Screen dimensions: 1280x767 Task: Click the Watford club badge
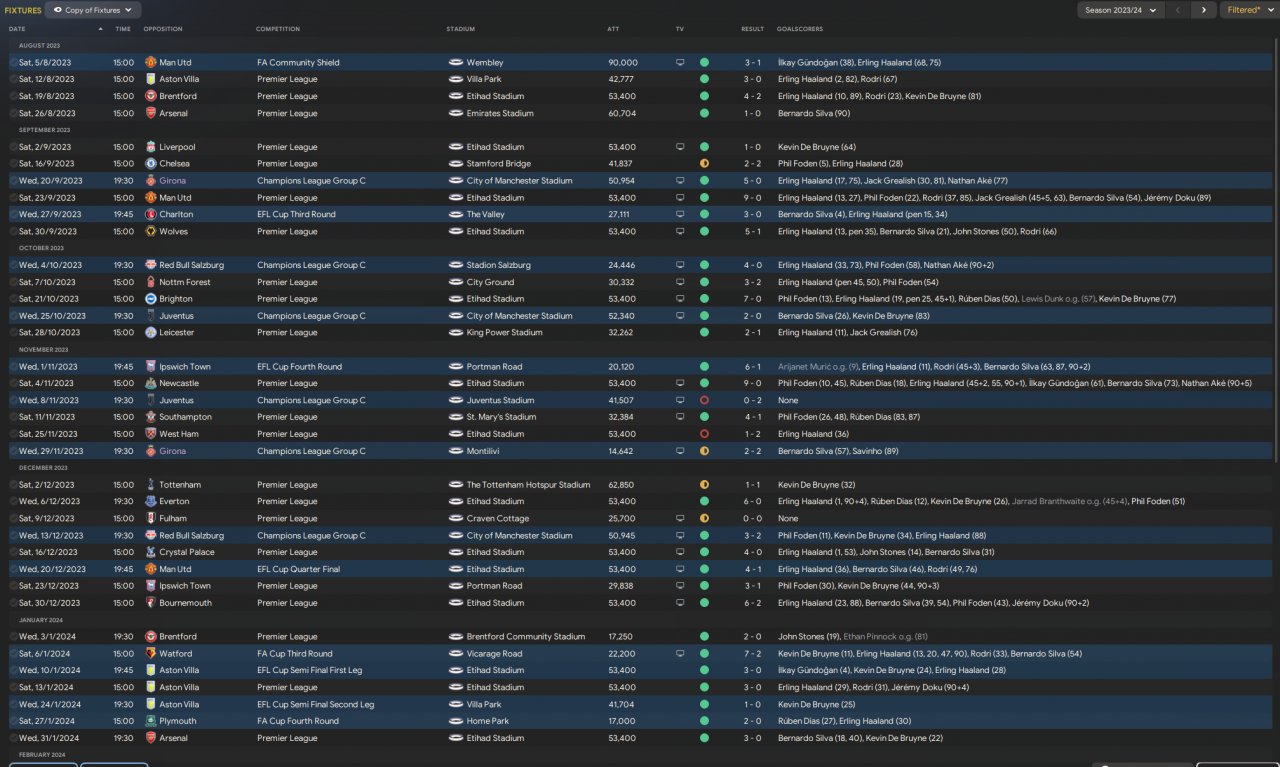pos(151,654)
